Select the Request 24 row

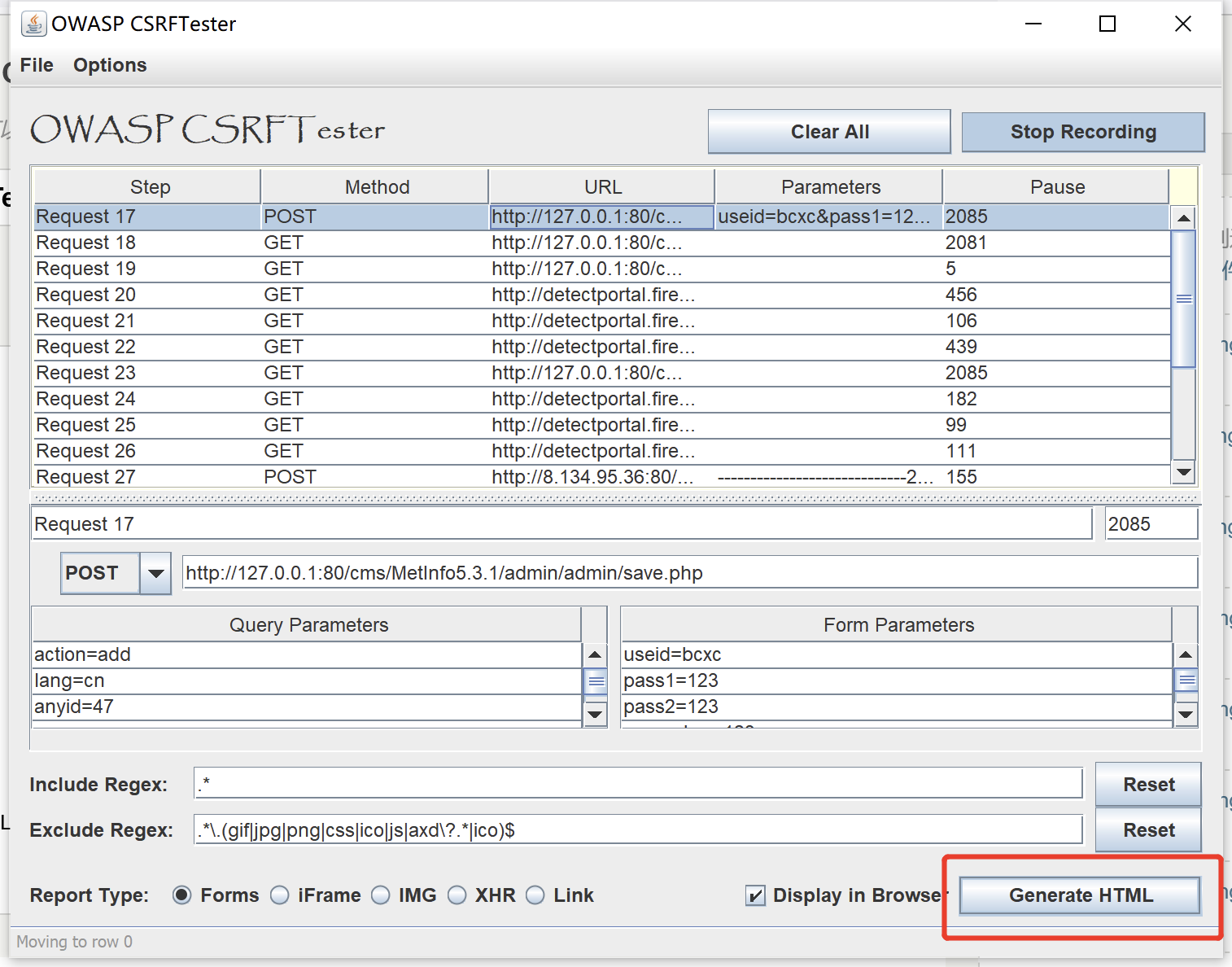[602, 399]
